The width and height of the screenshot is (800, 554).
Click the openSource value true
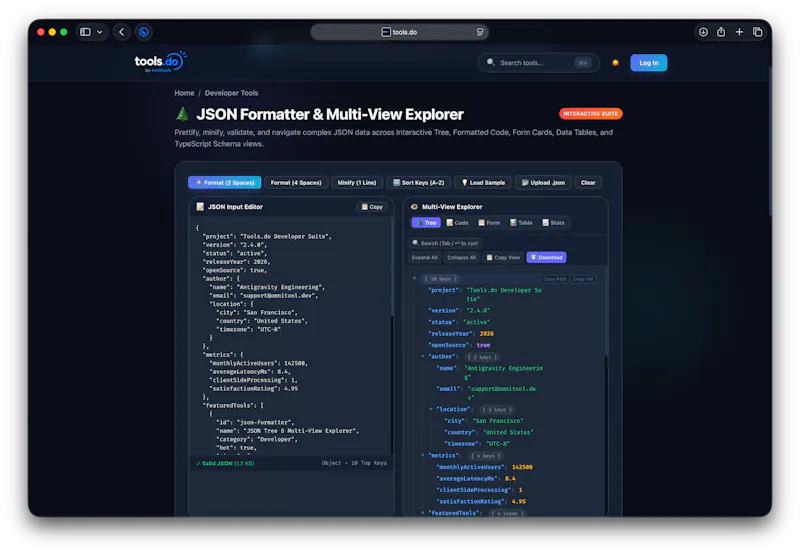[483, 345]
